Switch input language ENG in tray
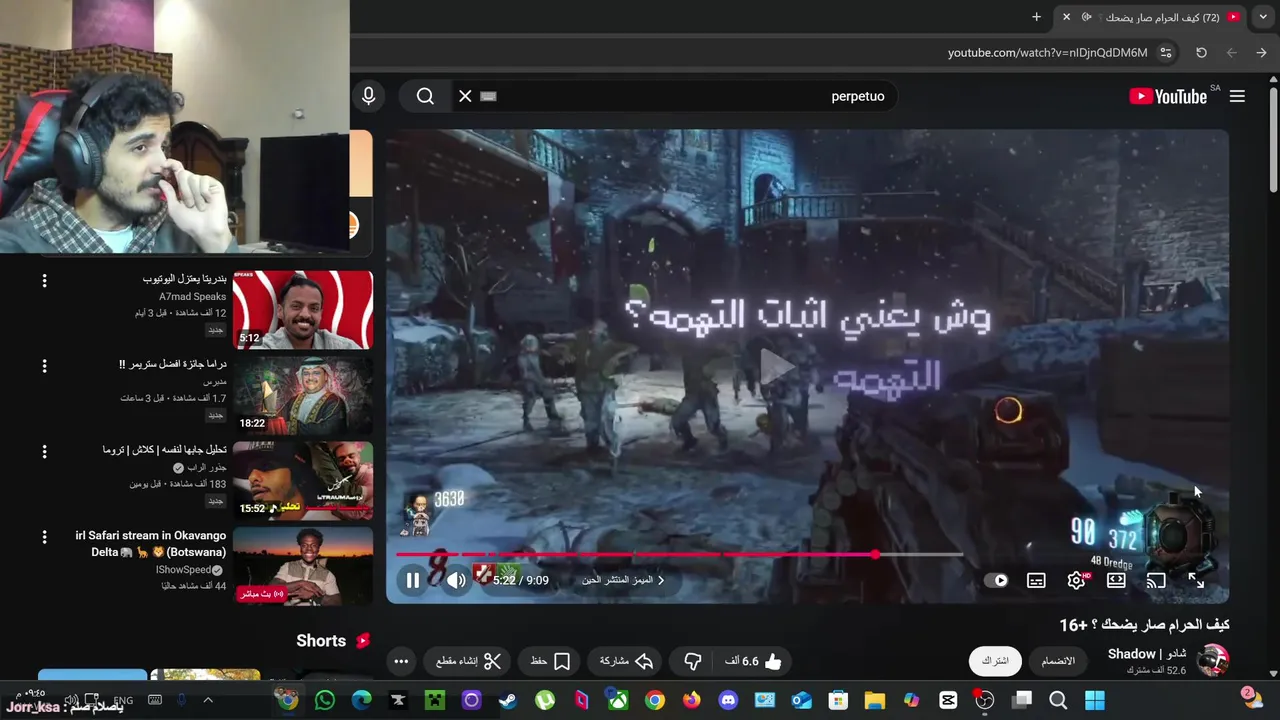 tap(123, 701)
